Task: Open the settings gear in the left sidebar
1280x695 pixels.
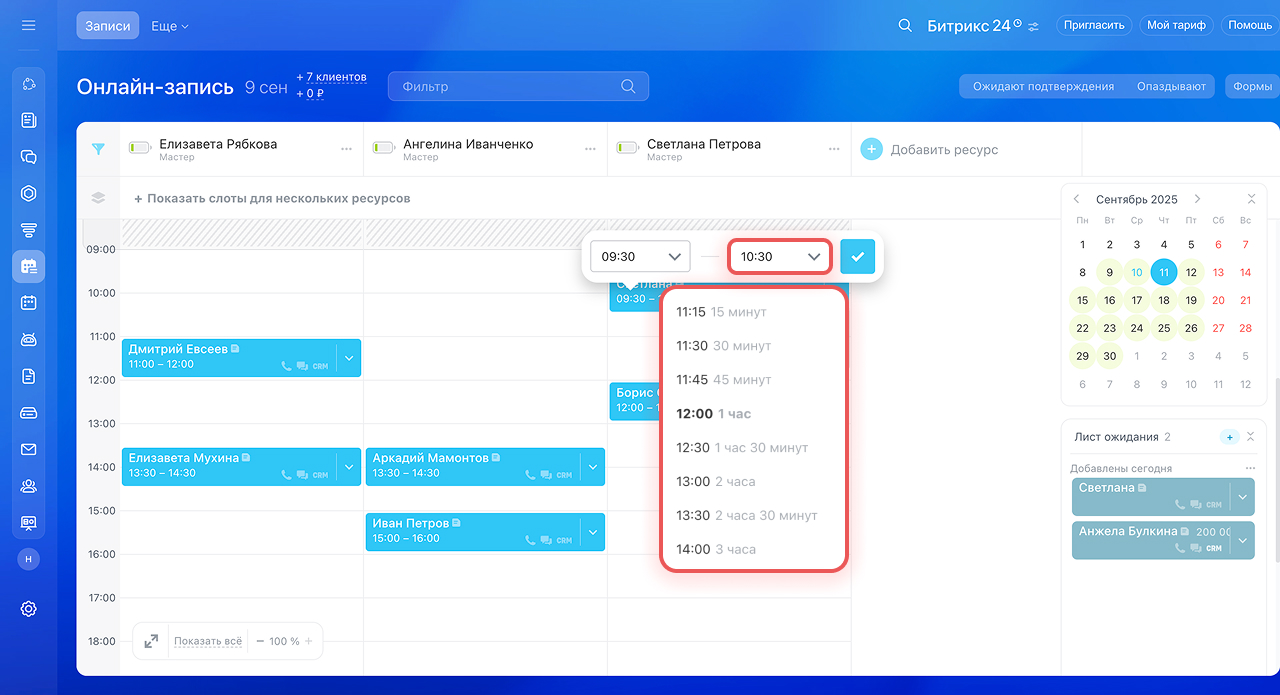Action: point(28,608)
